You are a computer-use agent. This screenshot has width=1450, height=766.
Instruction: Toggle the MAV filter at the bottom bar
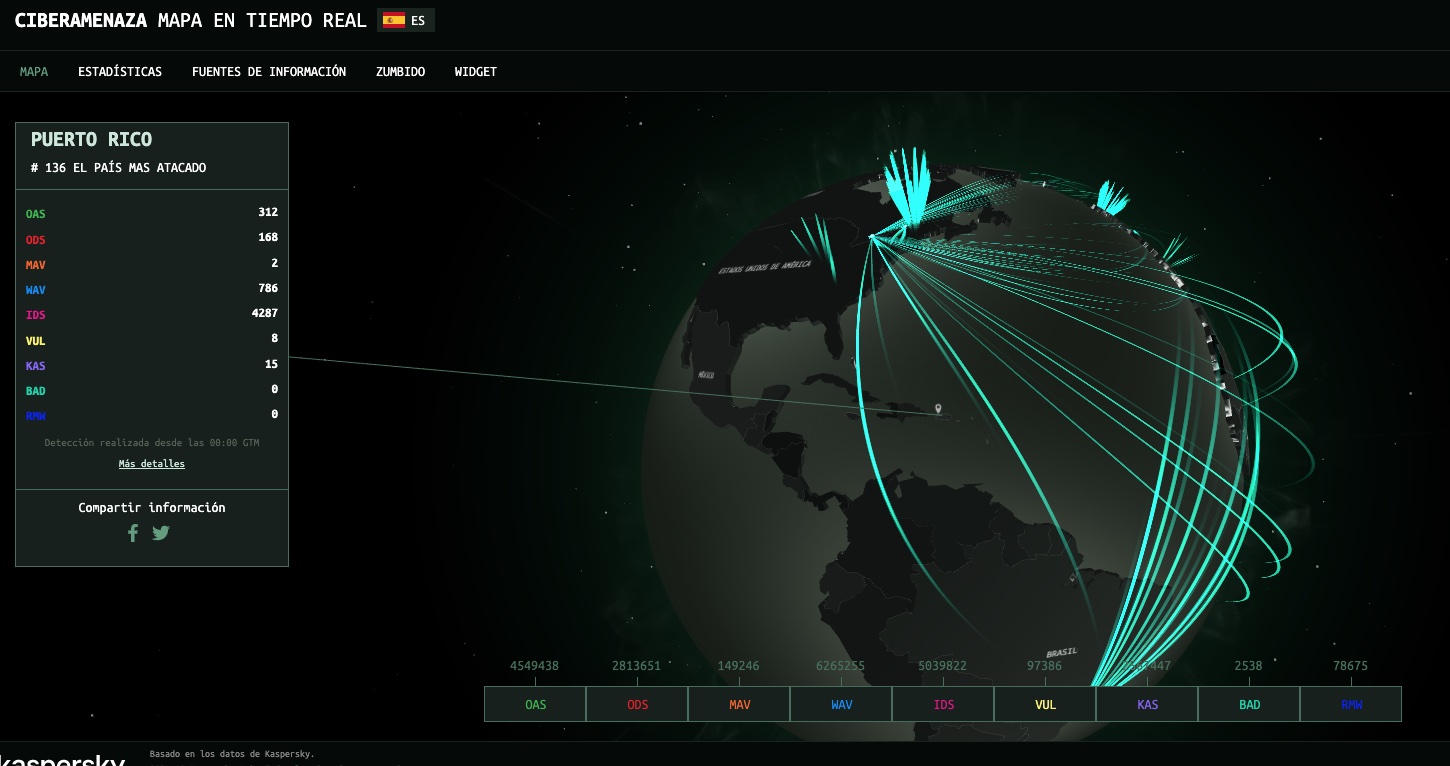coord(739,704)
